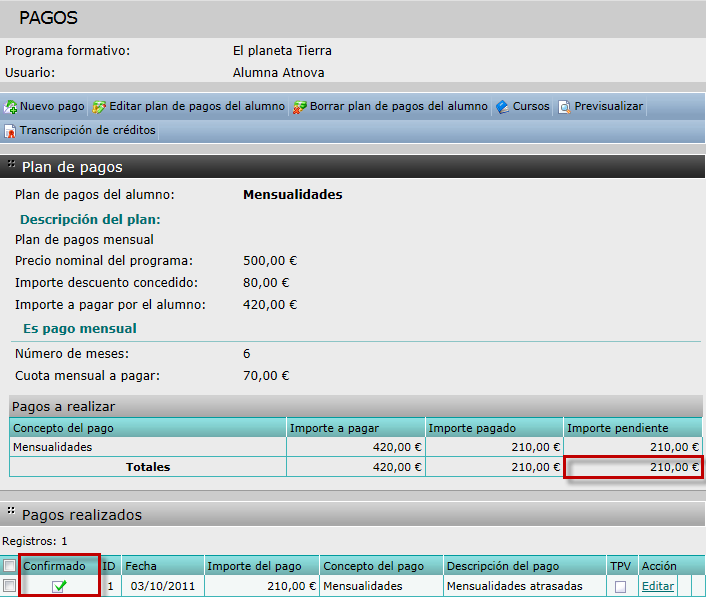Click the Registros: 1 count text
This screenshot has width=706, height=597.
(x=35, y=541)
